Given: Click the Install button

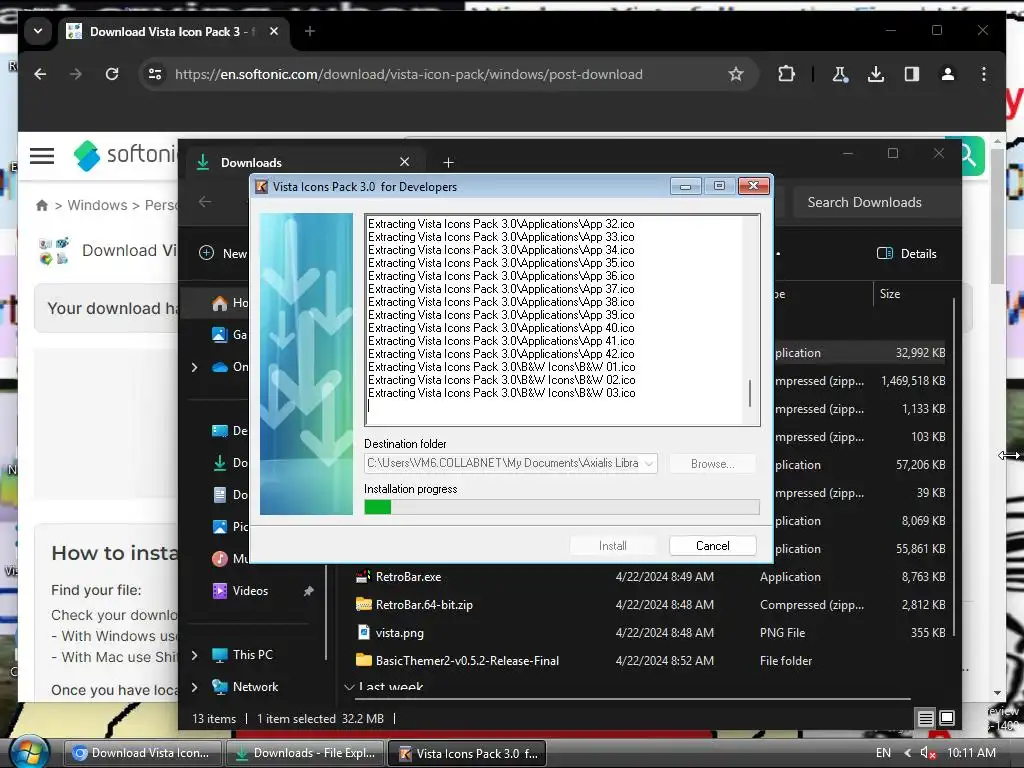Looking at the screenshot, I should click(613, 546).
